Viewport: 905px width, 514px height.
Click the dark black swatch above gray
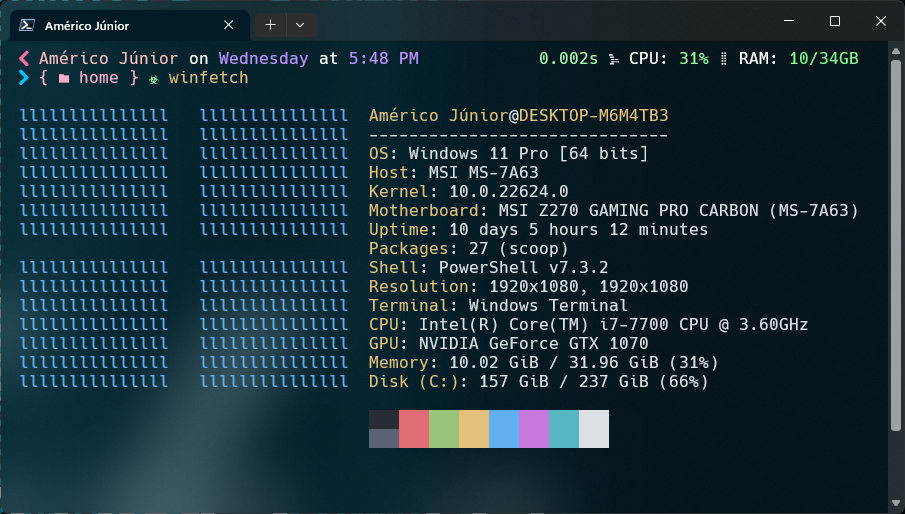[x=384, y=419]
